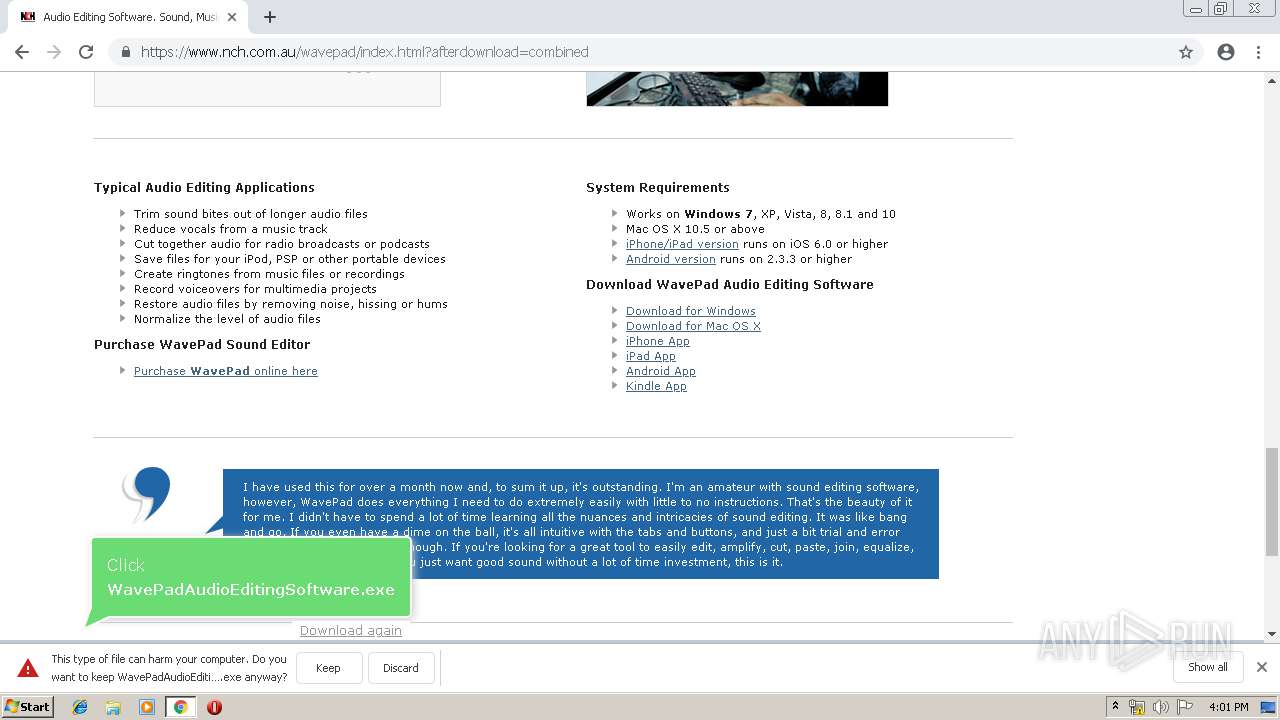Click the blue testimonial quote box
Screen dimensions: 1280x720
[581, 524]
